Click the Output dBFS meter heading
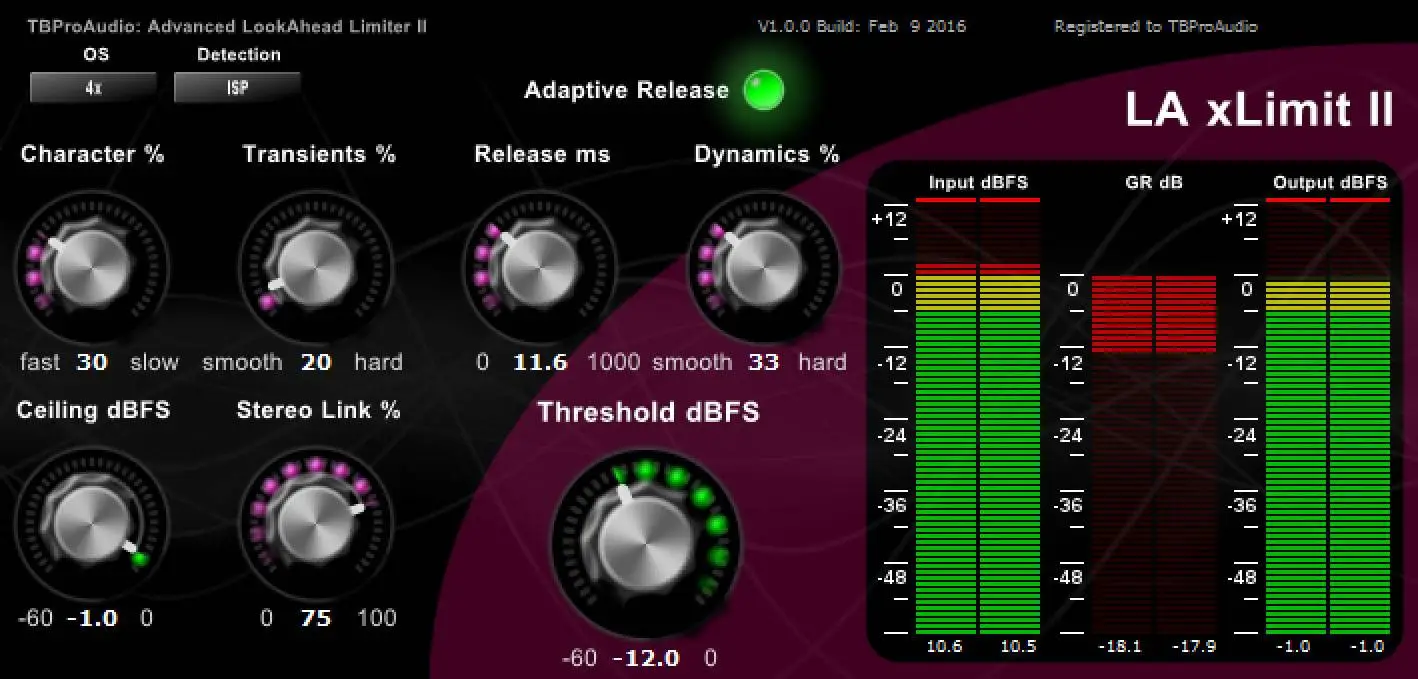This screenshot has width=1418, height=679. point(1330,183)
